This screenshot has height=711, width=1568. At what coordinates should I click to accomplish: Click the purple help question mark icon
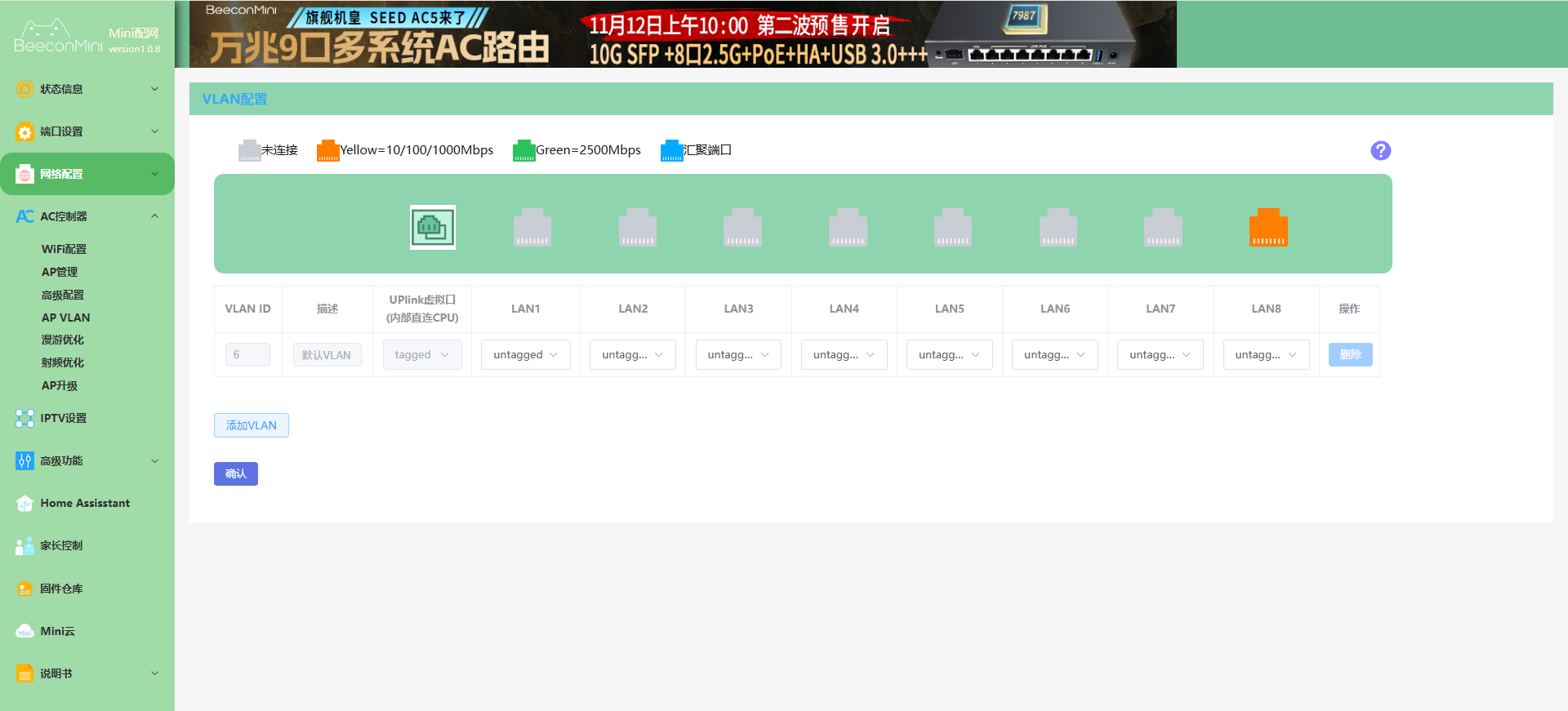(x=1380, y=150)
